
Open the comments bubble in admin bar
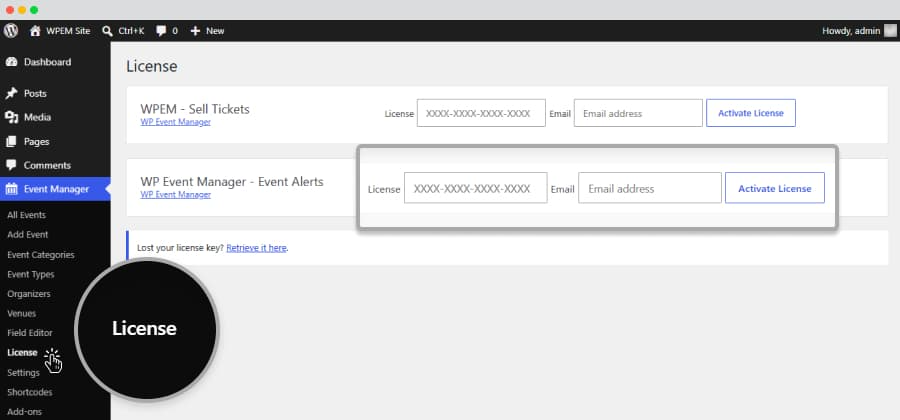tap(167, 31)
